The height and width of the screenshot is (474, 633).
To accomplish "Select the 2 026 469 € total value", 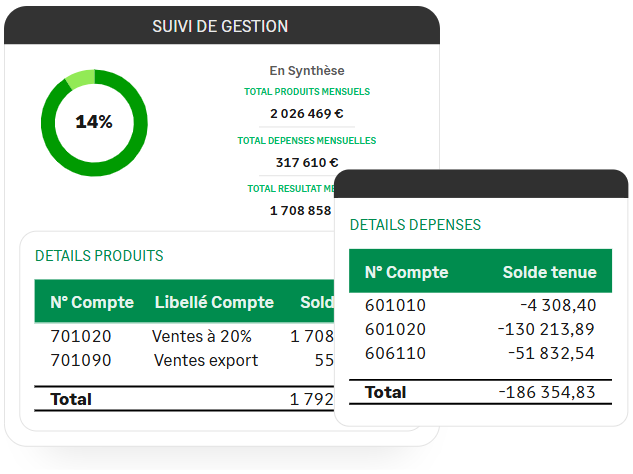I will (x=307, y=113).
